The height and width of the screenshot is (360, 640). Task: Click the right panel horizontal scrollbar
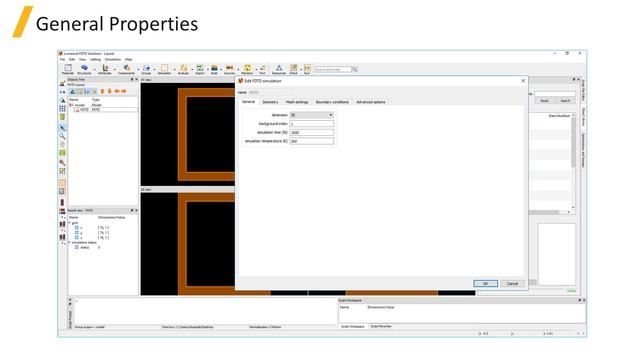coord(549,212)
